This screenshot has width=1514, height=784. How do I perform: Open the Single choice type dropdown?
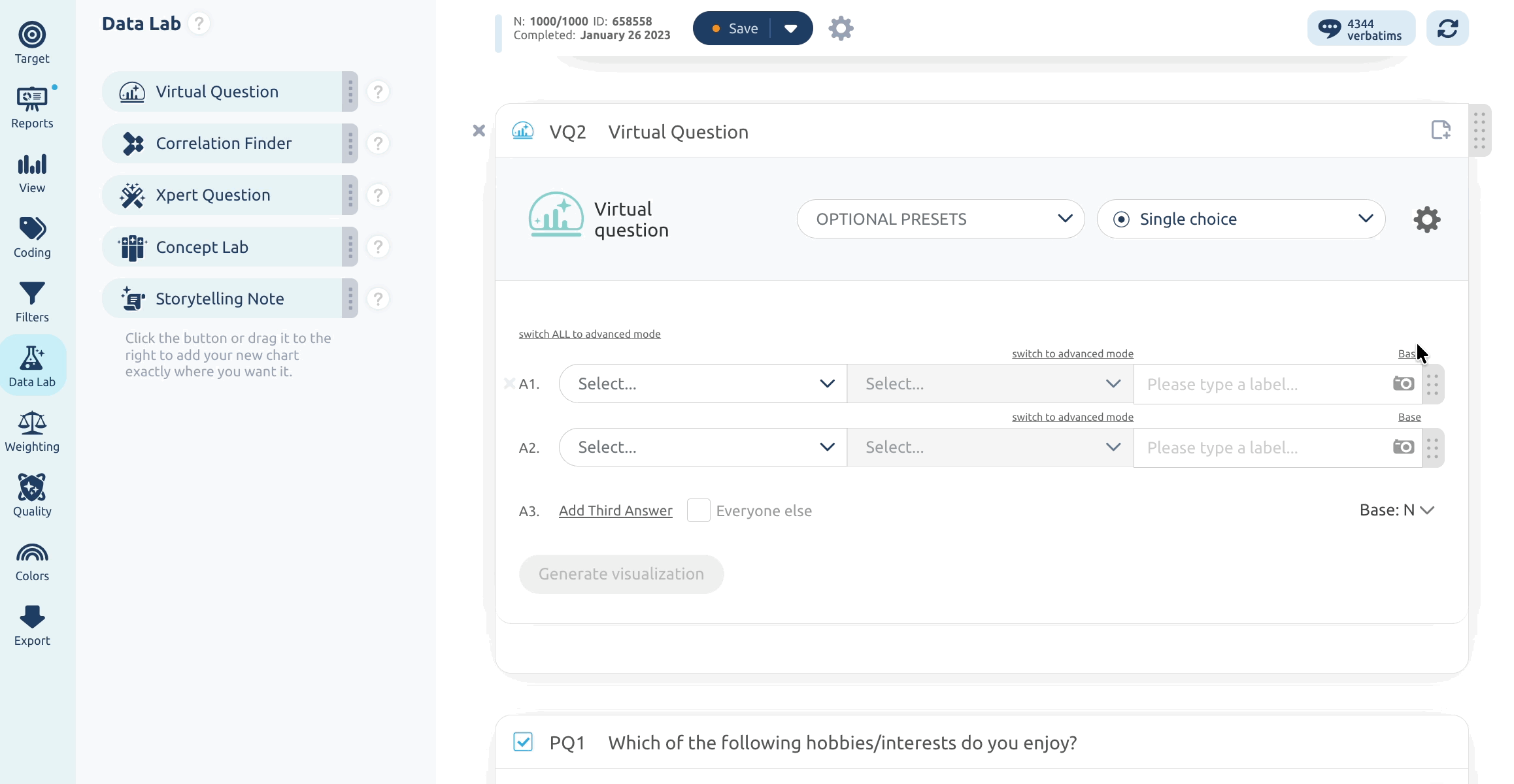click(1241, 219)
